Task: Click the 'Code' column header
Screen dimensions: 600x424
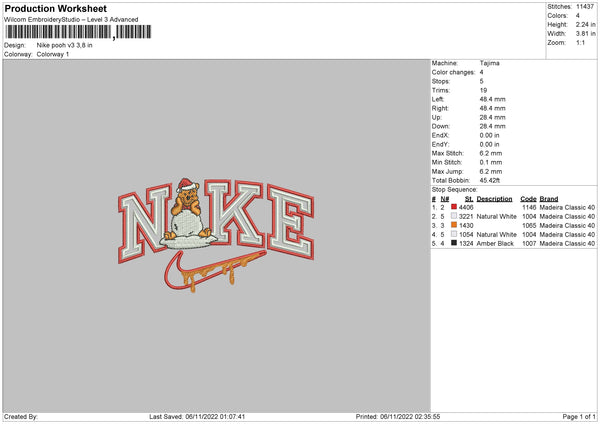Action: tap(528, 199)
